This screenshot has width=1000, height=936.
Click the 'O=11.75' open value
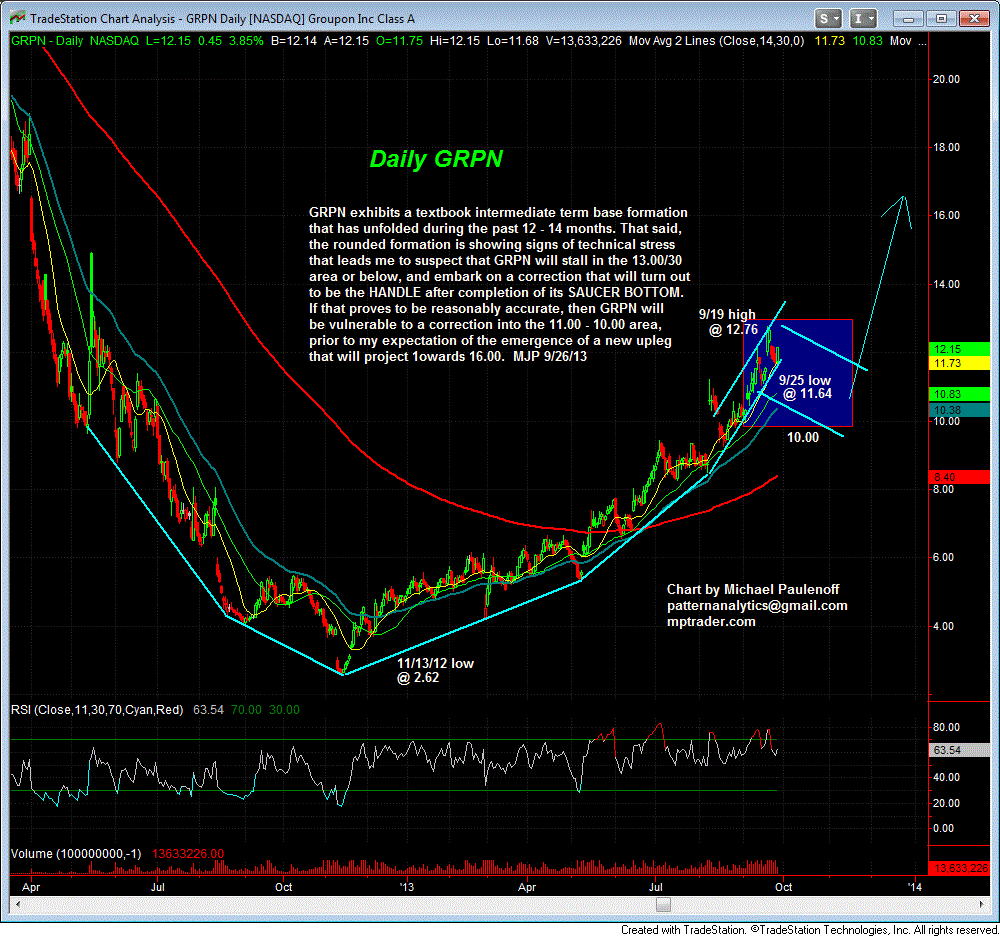coord(399,41)
